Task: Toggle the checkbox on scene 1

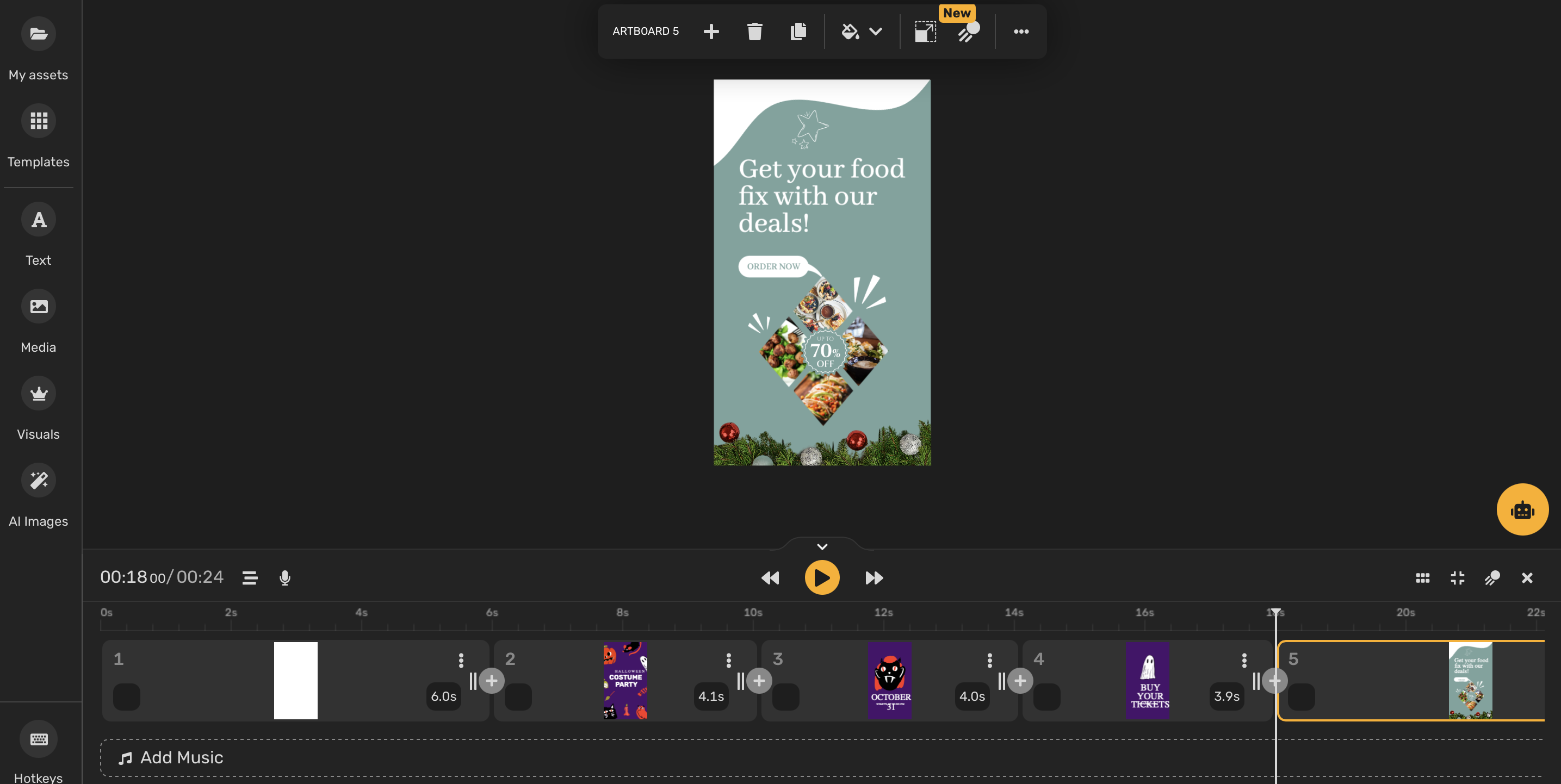Action: (x=127, y=698)
